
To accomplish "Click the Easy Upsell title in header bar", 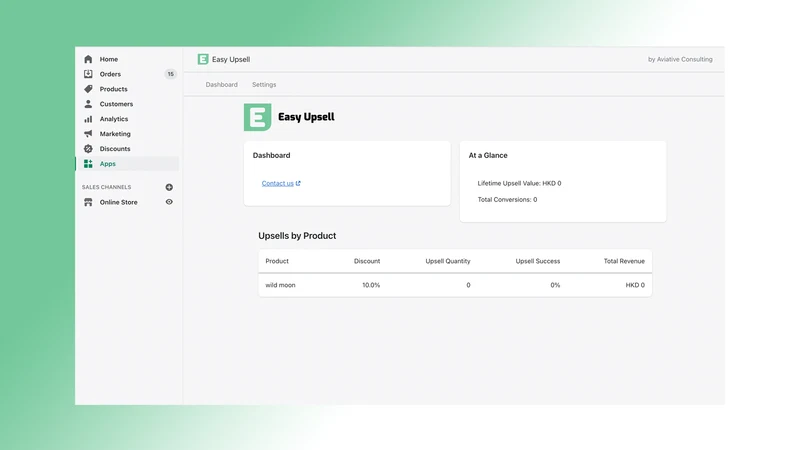I will click(x=231, y=59).
